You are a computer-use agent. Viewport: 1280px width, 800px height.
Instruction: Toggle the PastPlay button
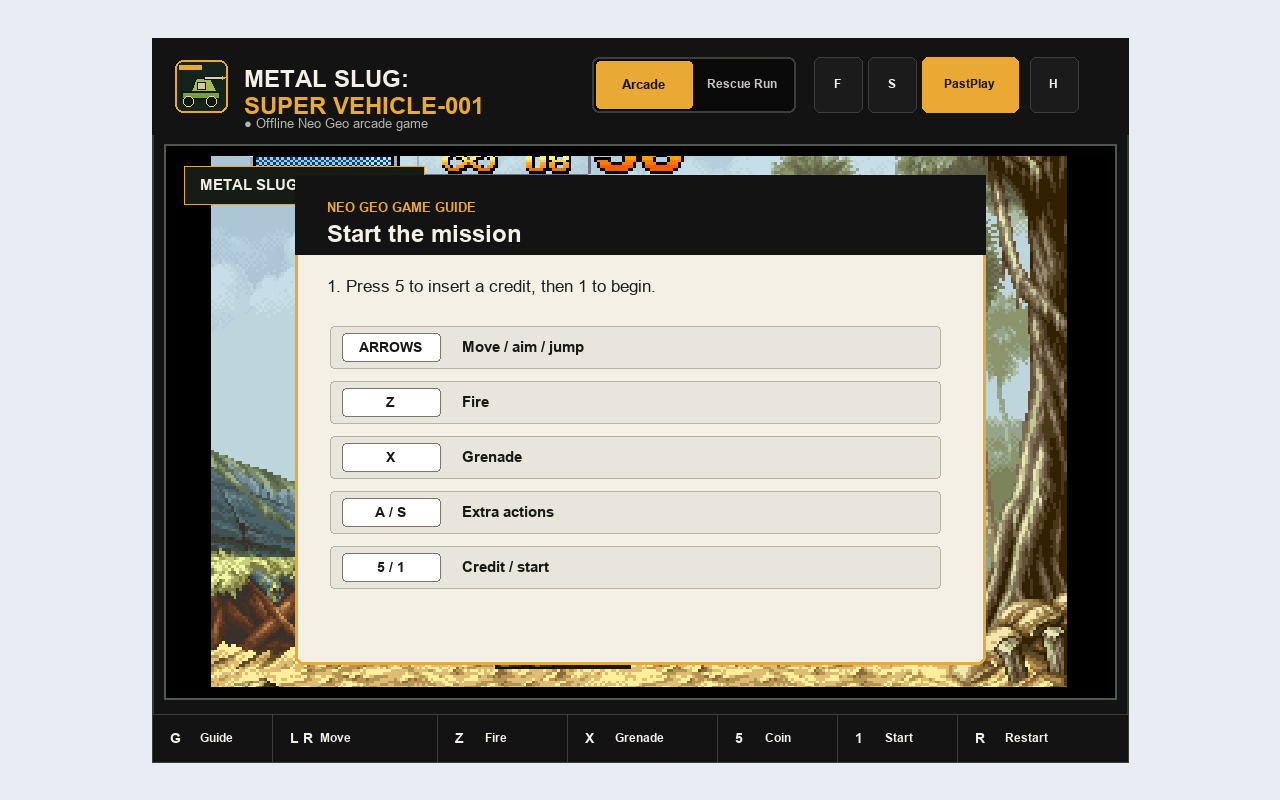coord(970,85)
